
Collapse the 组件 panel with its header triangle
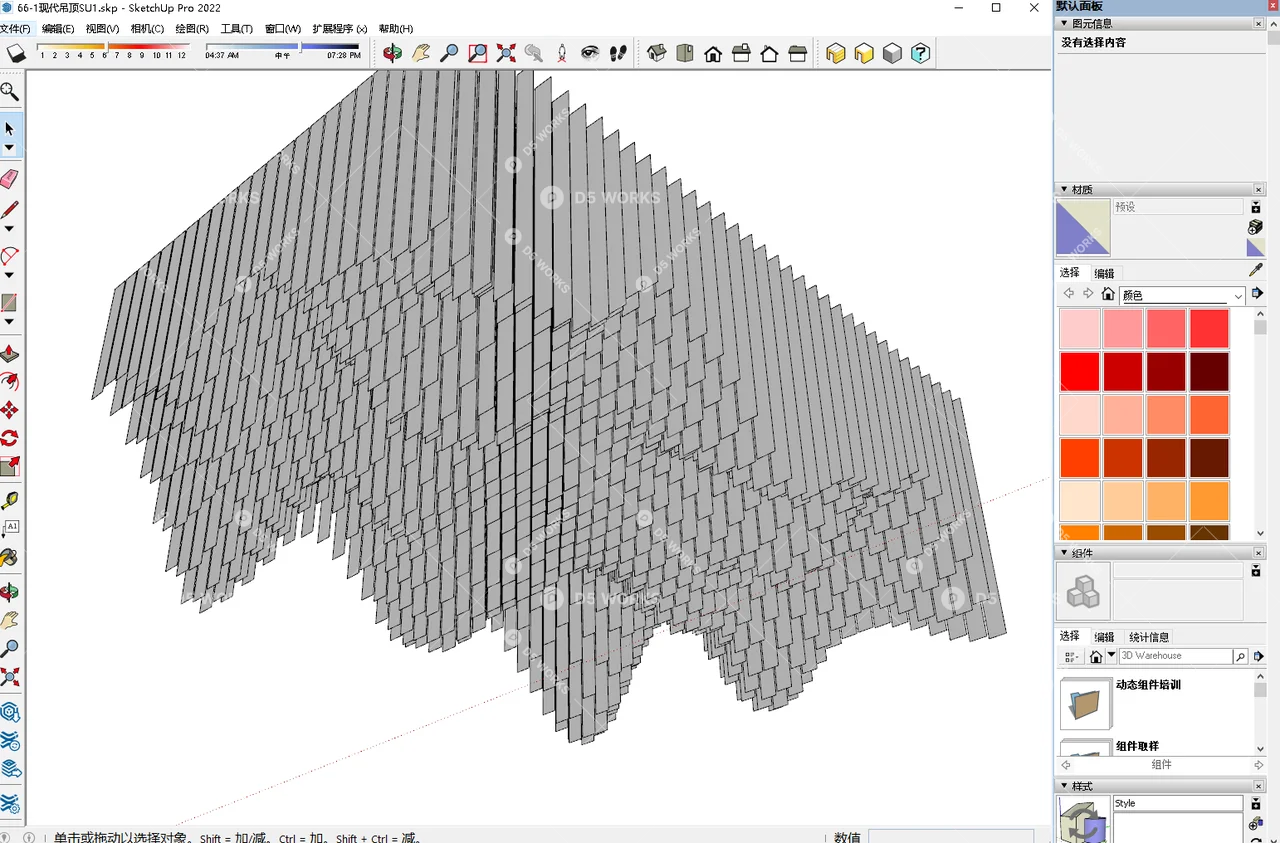coord(1063,552)
